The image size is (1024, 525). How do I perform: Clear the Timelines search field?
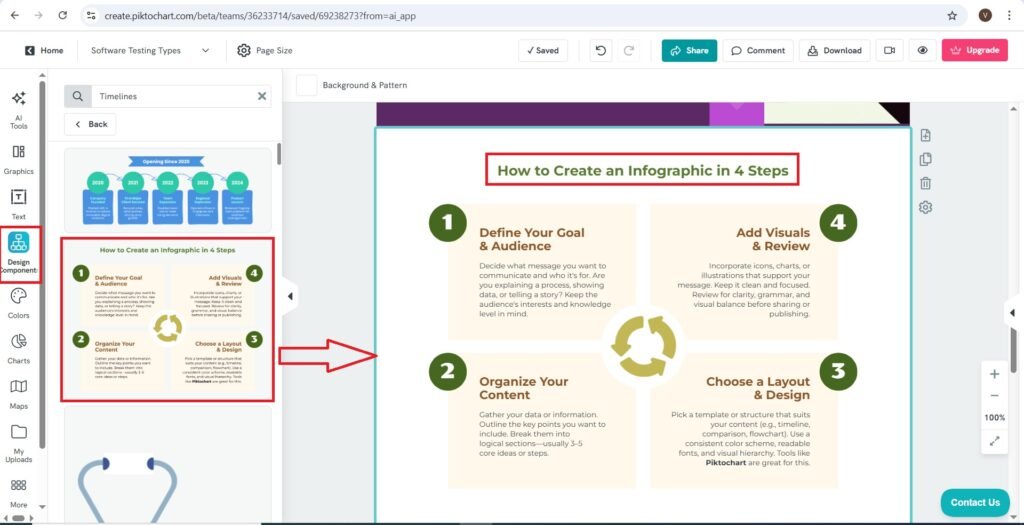(x=262, y=96)
